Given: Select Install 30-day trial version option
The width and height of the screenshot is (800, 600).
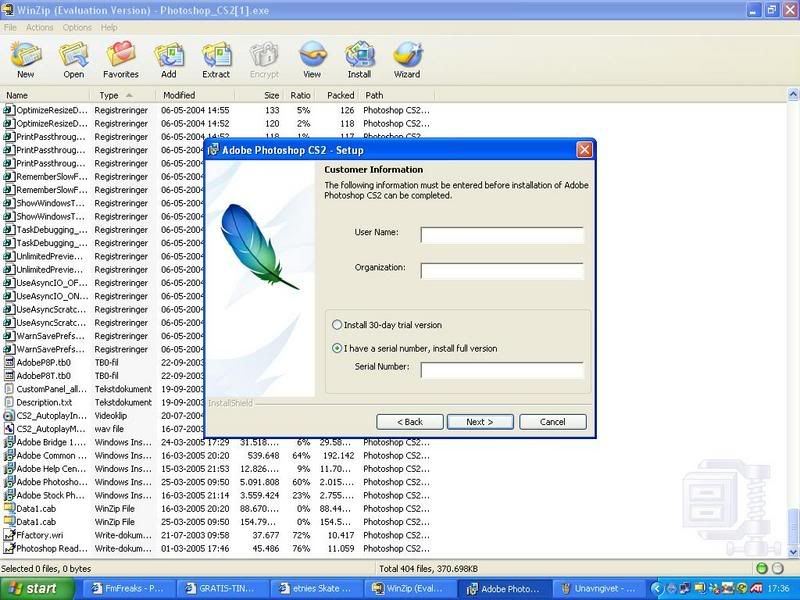Looking at the screenshot, I should [x=337, y=325].
